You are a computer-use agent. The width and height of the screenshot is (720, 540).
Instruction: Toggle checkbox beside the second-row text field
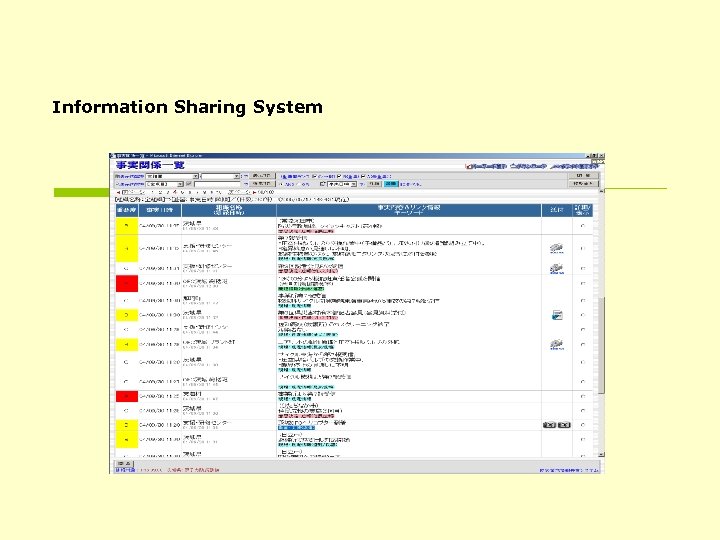tap(189, 184)
